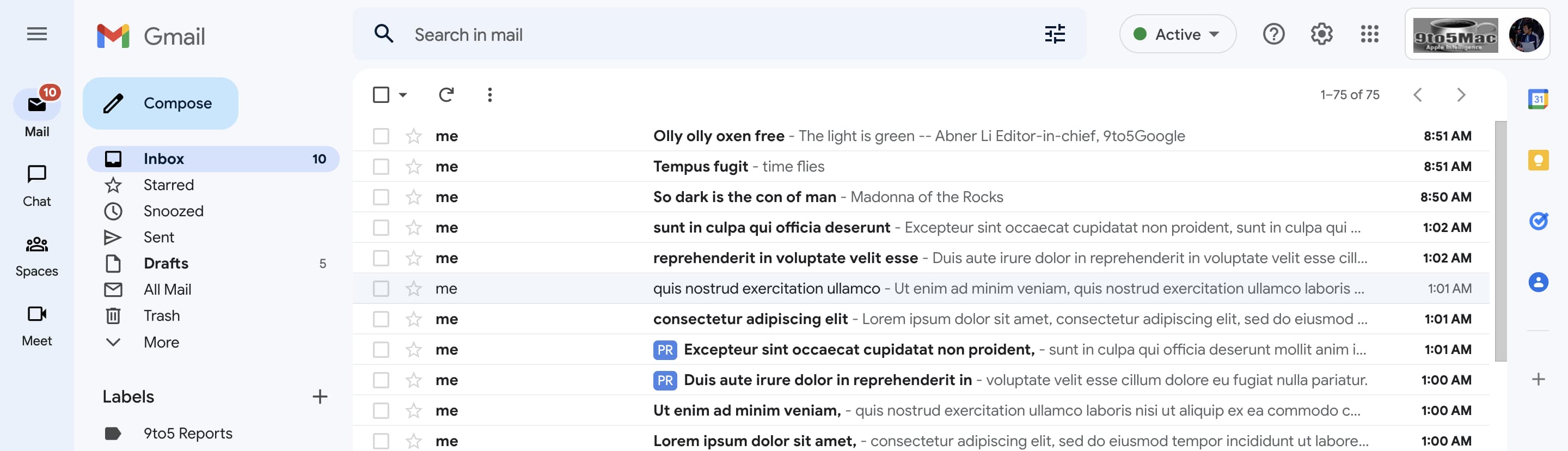Viewport: 1568px width, 451px height.
Task: Open Gmail settings gear
Action: (x=1321, y=34)
